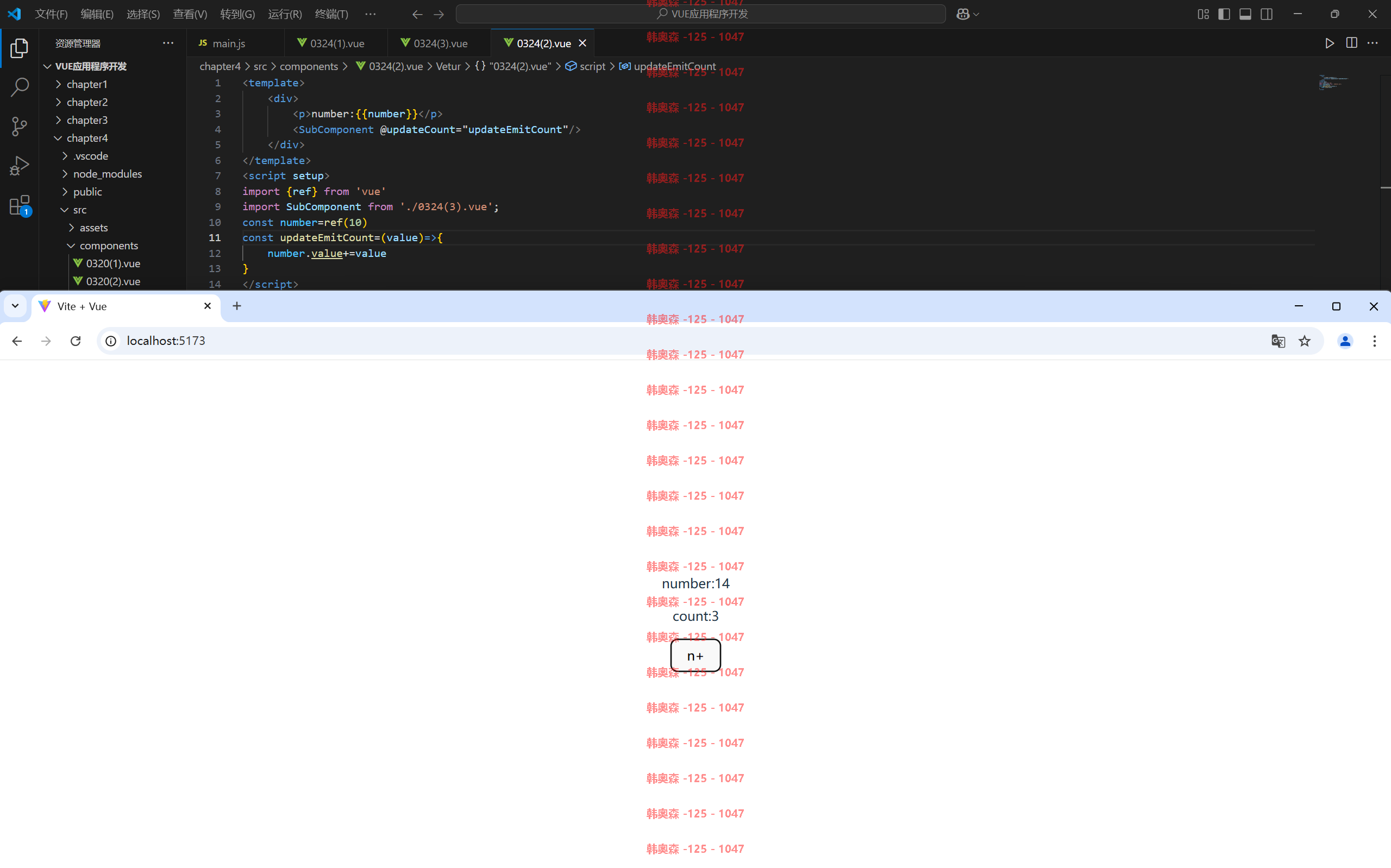
Task: Show the overflow menu items ellipsis
Action: [370, 14]
